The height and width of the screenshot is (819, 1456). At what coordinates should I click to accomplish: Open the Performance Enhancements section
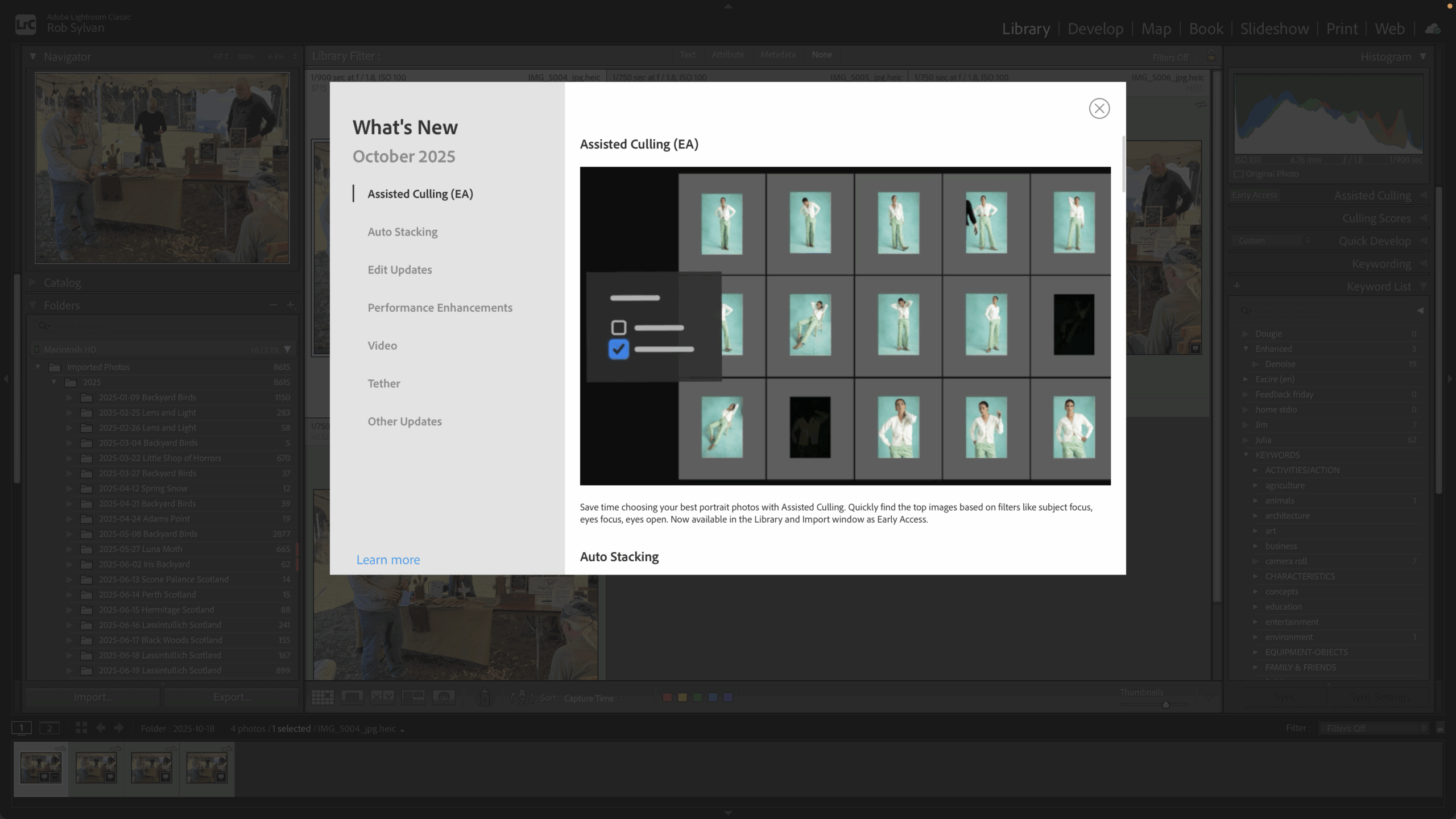[x=440, y=308]
